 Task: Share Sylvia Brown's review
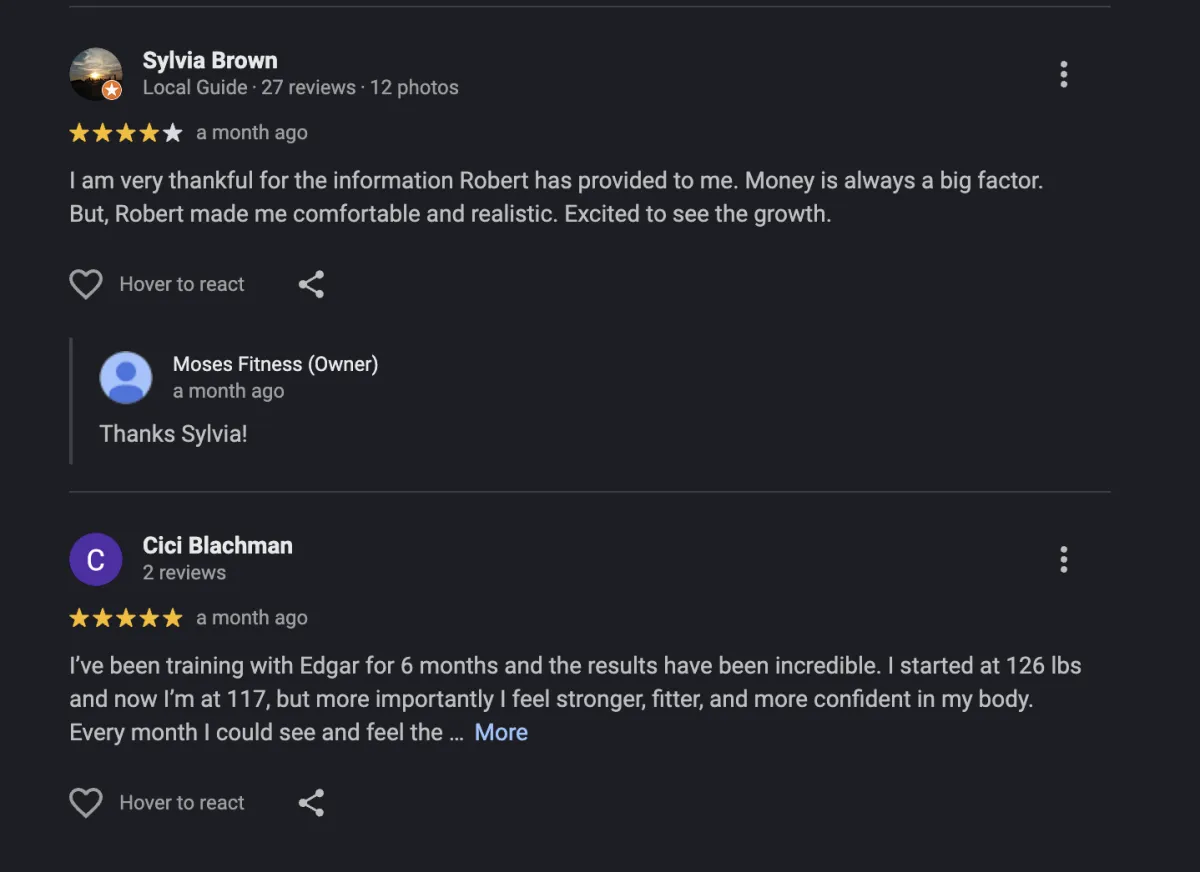pos(311,284)
